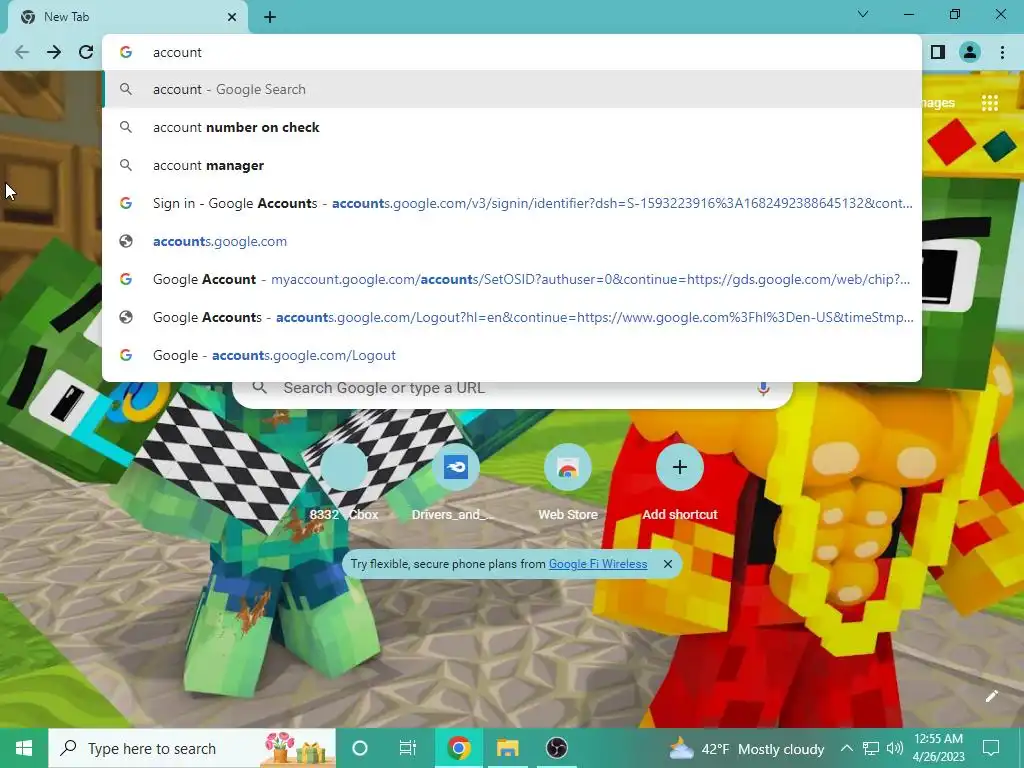Viewport: 1024px width, 768px height.
Task: Follow the Google Fi Wireless link
Action: pyautogui.click(x=598, y=564)
